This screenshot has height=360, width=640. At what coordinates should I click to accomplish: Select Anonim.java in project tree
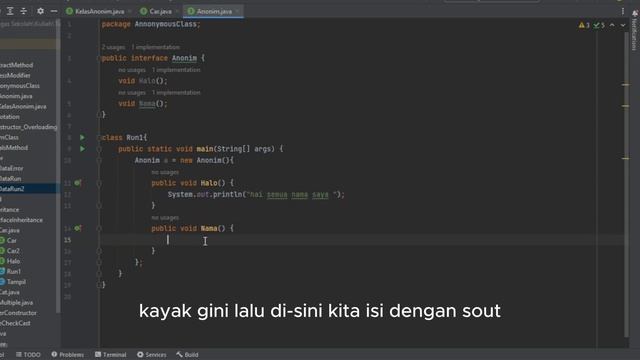point(16,96)
